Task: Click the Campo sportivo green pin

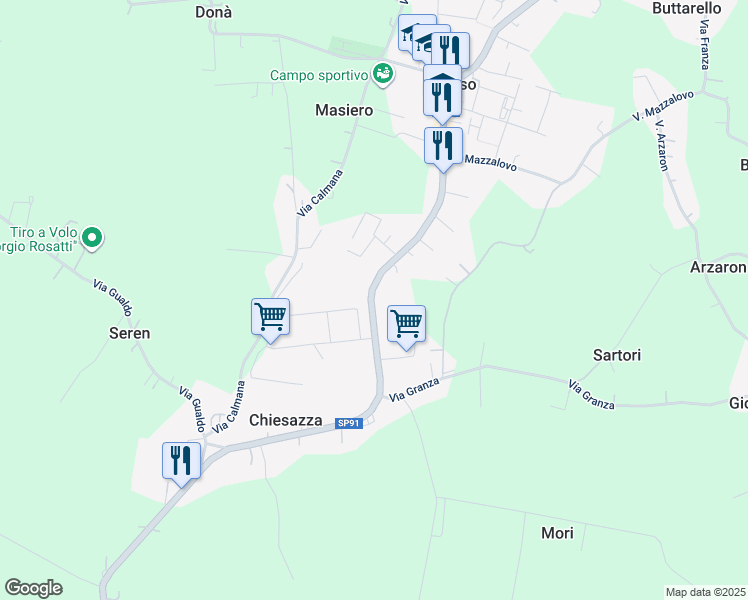Action: point(383,75)
